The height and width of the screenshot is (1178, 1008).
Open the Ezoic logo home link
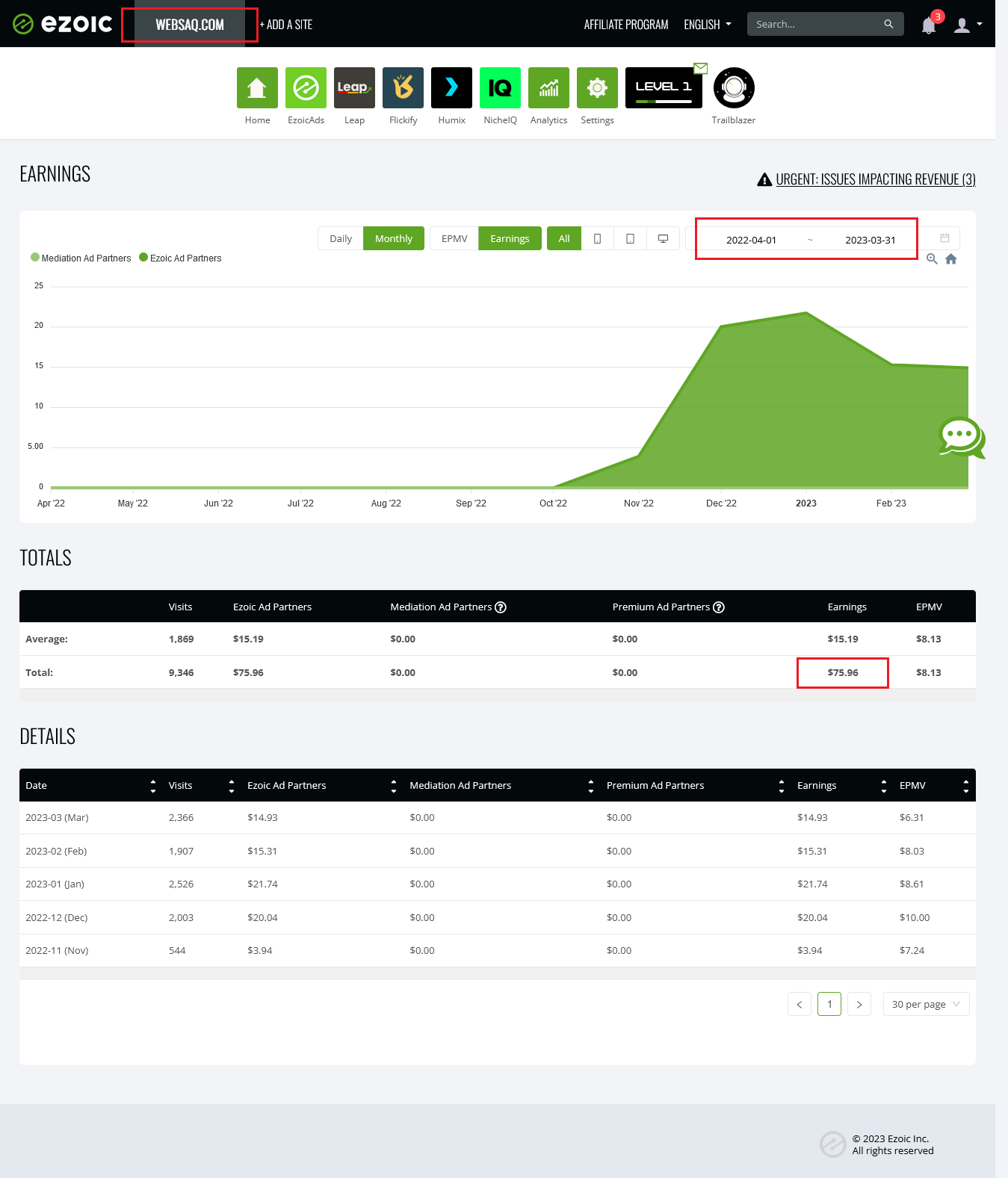click(x=63, y=24)
